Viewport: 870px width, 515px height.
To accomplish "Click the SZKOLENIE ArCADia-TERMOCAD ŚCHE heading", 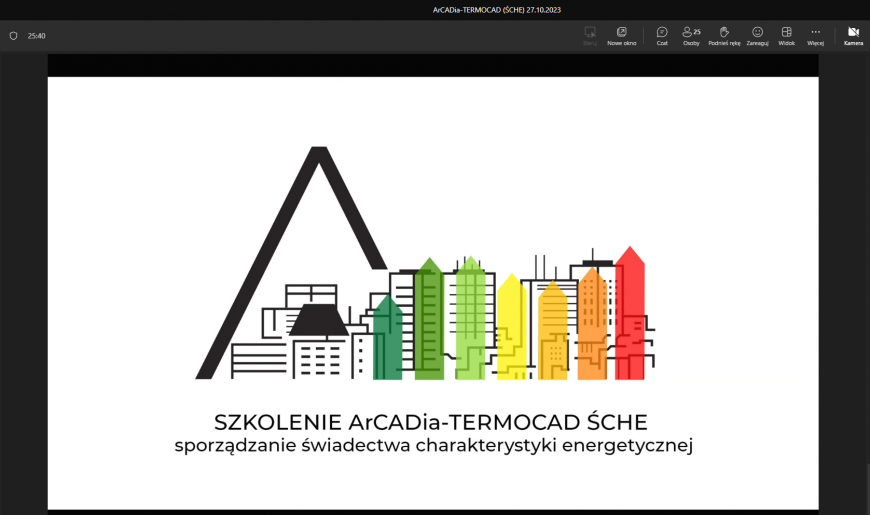I will (431, 422).
